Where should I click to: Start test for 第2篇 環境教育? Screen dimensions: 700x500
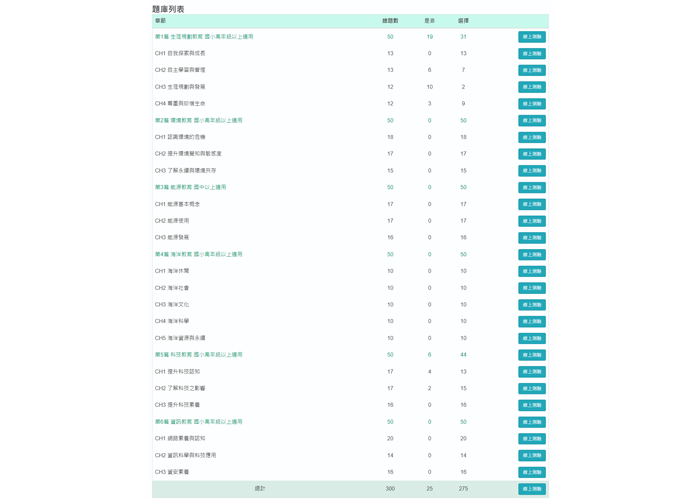[531, 121]
